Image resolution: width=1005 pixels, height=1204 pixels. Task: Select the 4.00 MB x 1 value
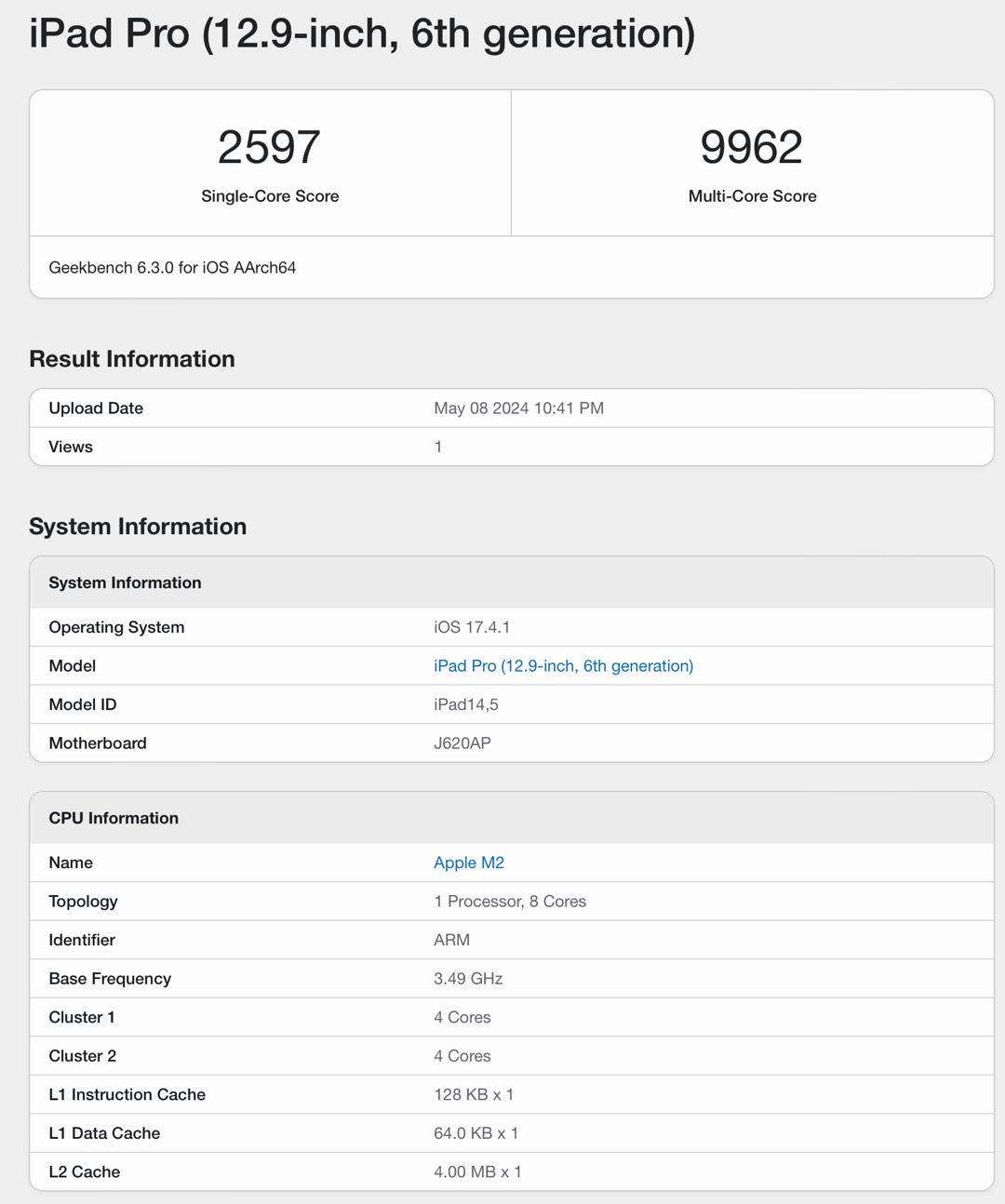pos(477,1172)
